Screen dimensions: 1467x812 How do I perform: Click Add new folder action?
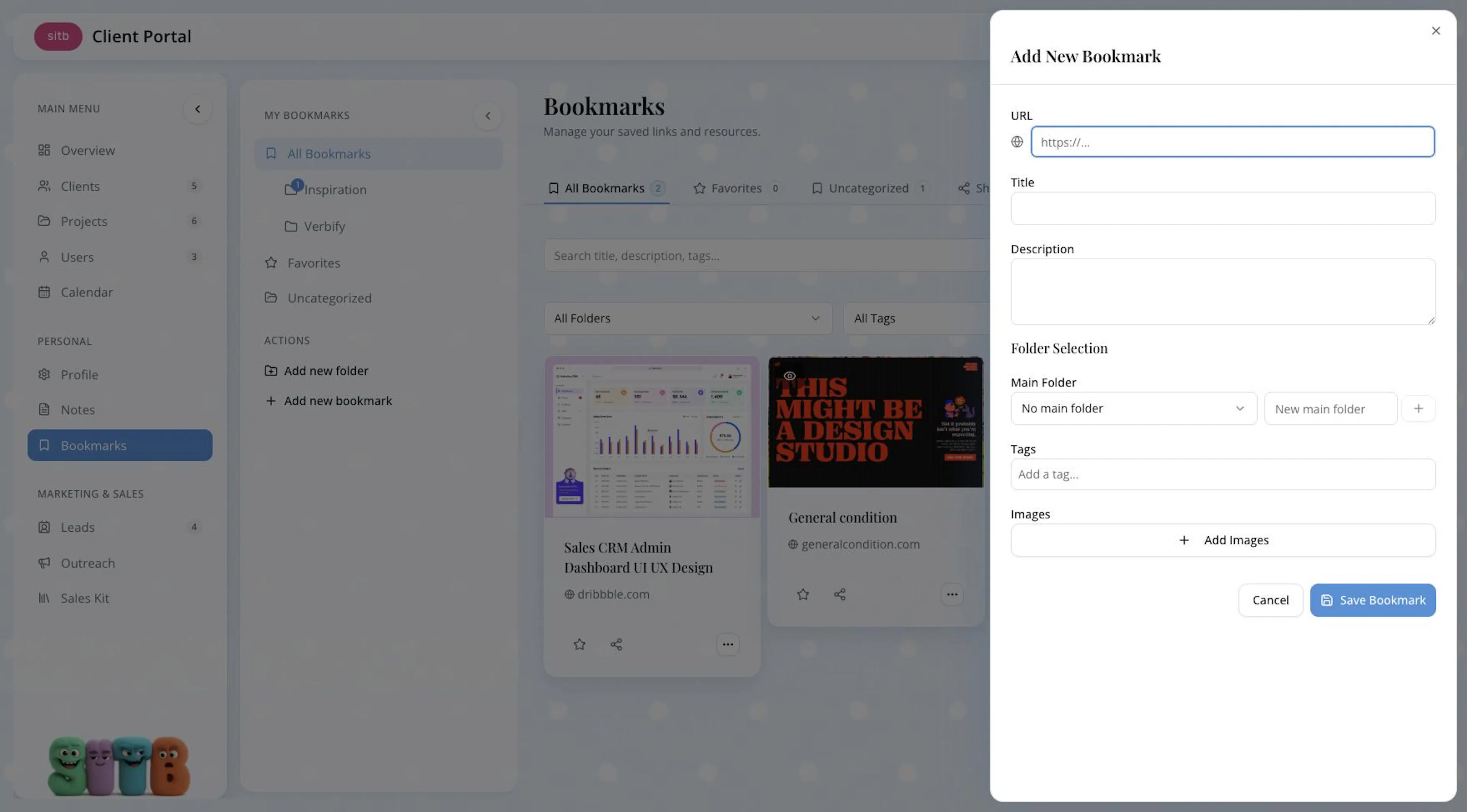pyautogui.click(x=317, y=371)
